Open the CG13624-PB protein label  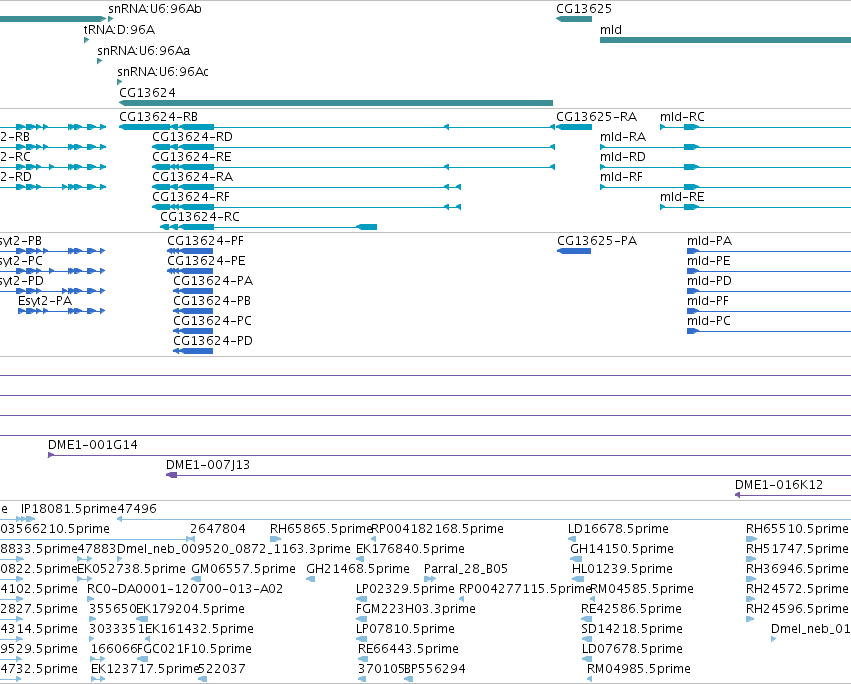[212, 301]
